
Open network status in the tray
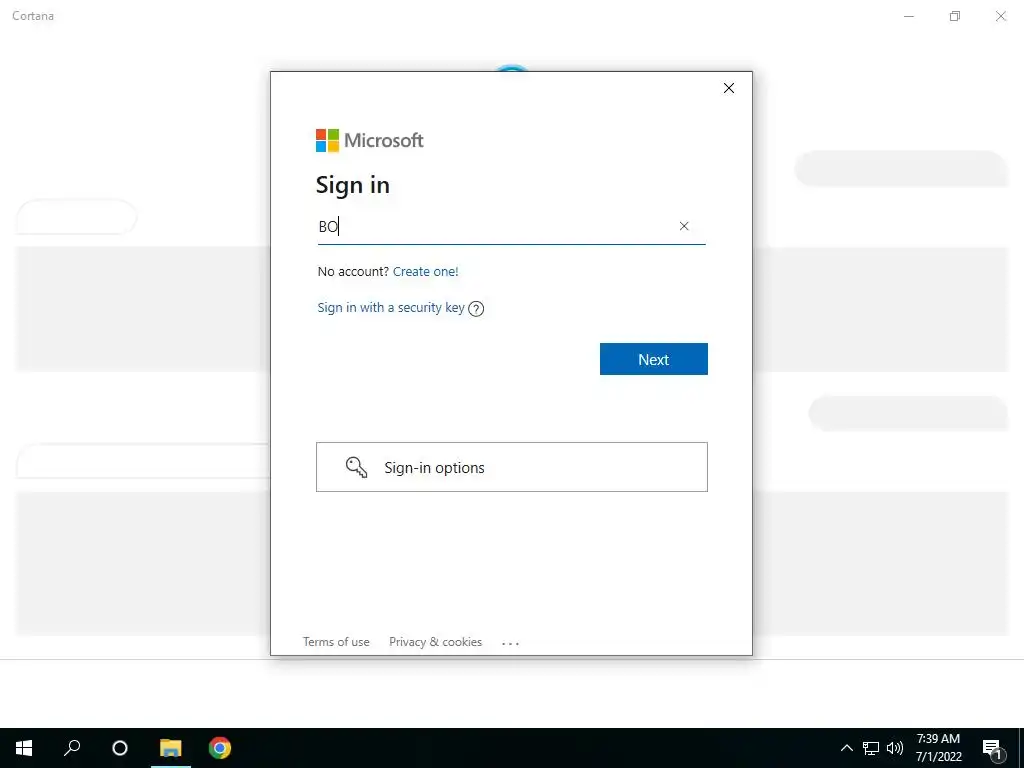point(871,748)
